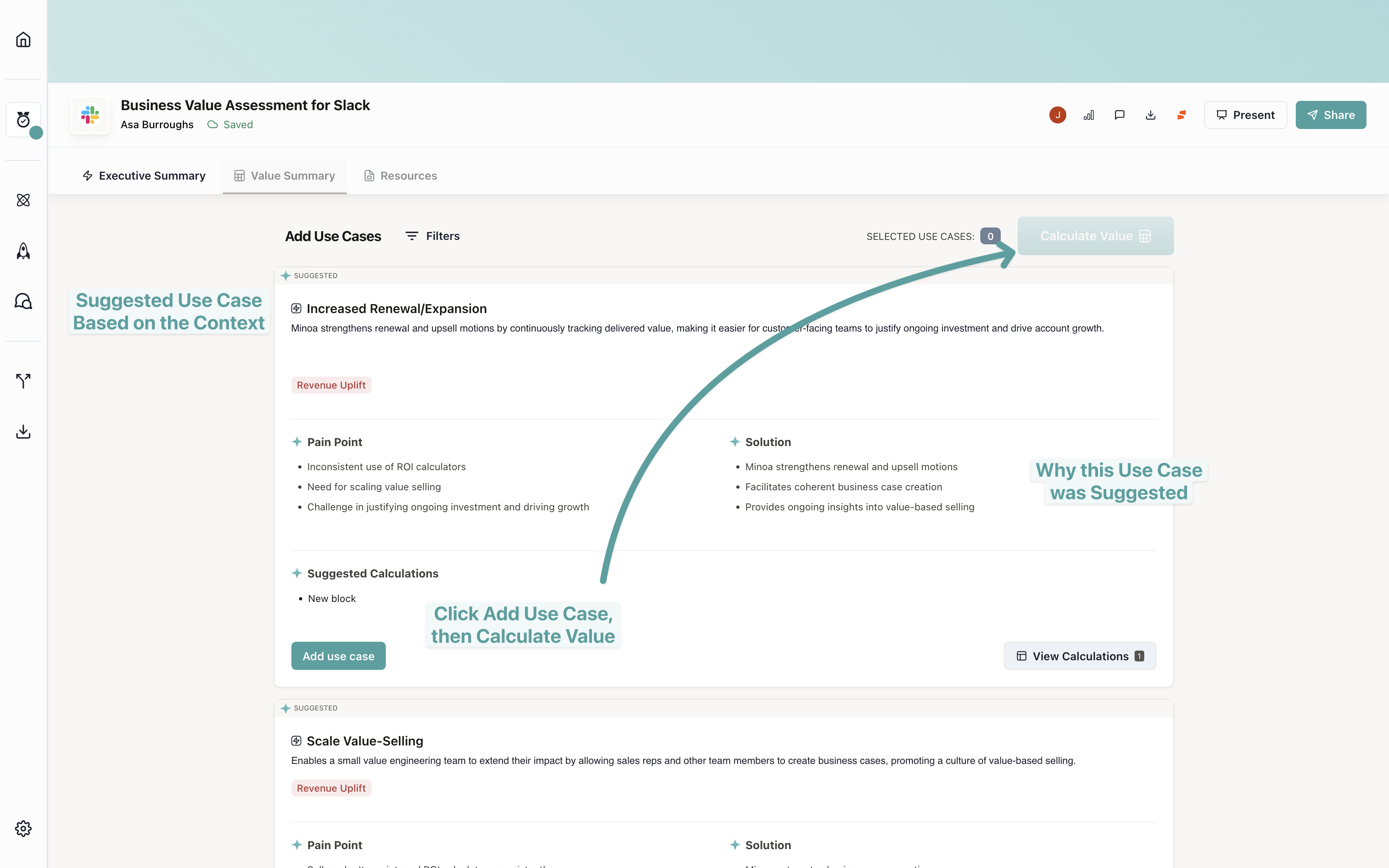
Task: Open the atom icon in sidebar
Action: point(23,200)
